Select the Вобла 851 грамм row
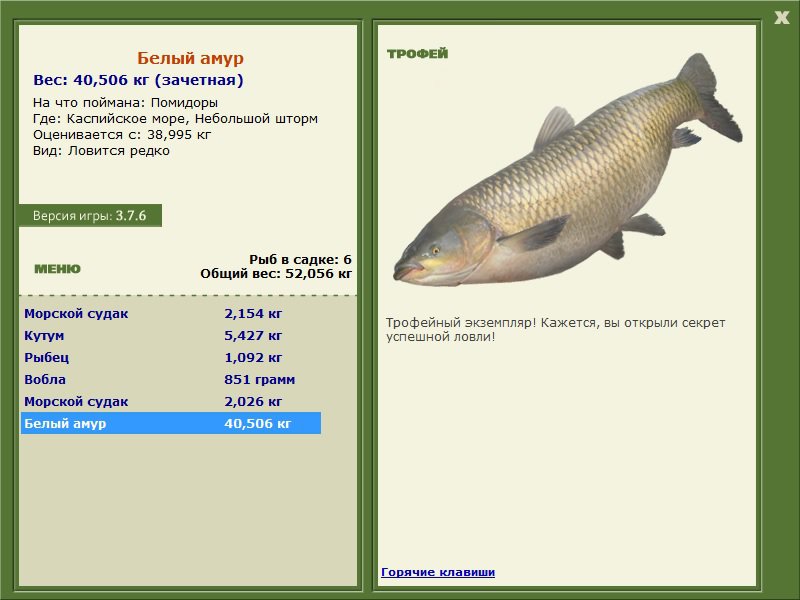 tap(171, 379)
